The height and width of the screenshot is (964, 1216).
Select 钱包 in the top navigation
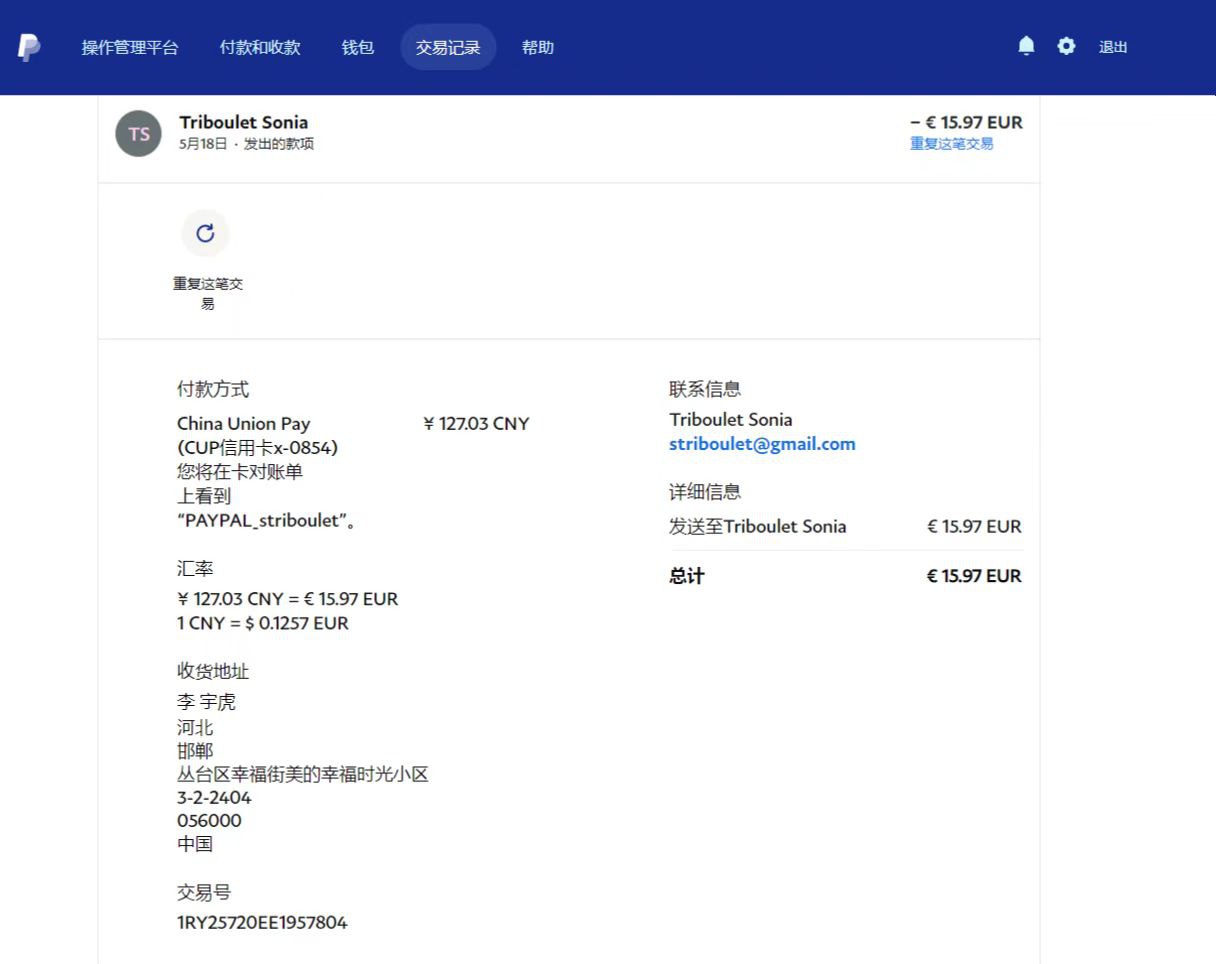pyautogui.click(x=358, y=47)
